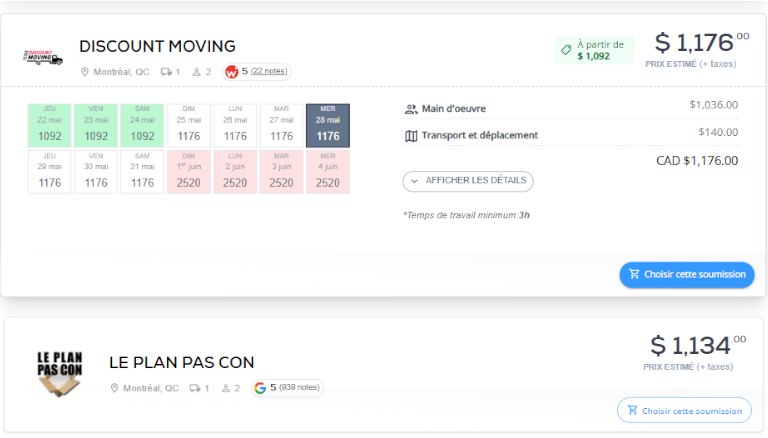Select Monday 2 juin at 2520
Viewport: 768px width, 438px height.
235,172
